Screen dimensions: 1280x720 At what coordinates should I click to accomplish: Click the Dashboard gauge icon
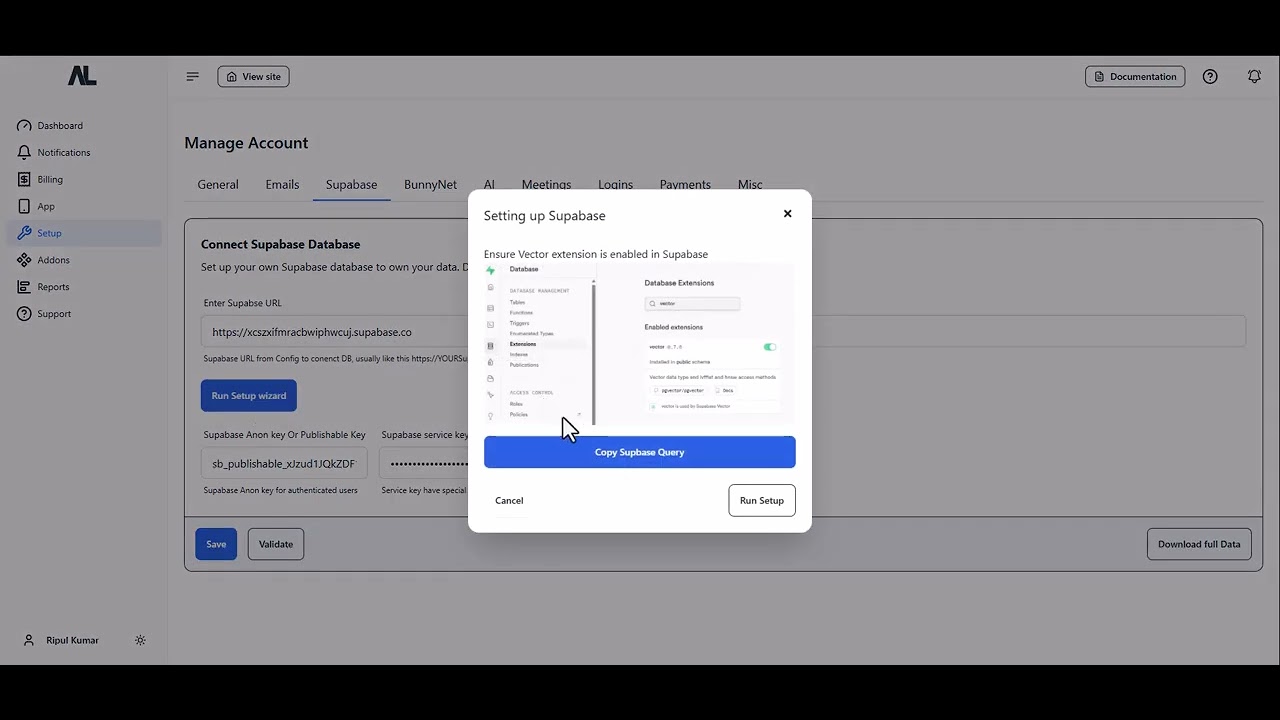click(24, 126)
